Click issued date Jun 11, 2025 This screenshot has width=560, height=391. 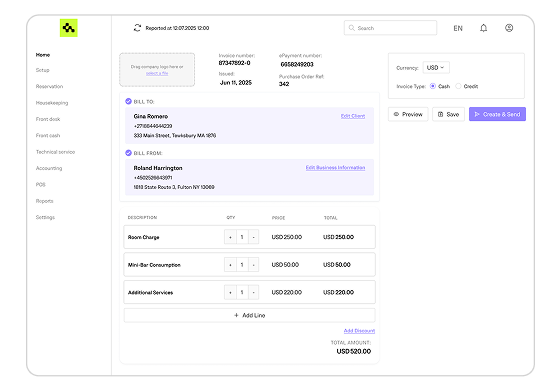point(236,82)
